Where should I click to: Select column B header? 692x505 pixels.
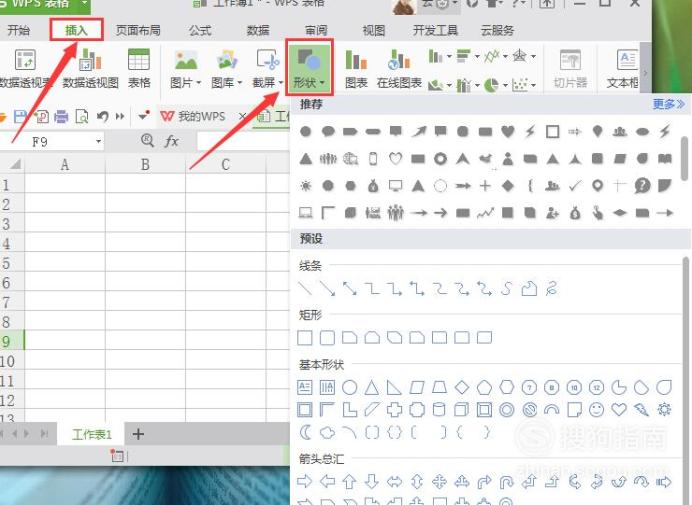point(145,165)
